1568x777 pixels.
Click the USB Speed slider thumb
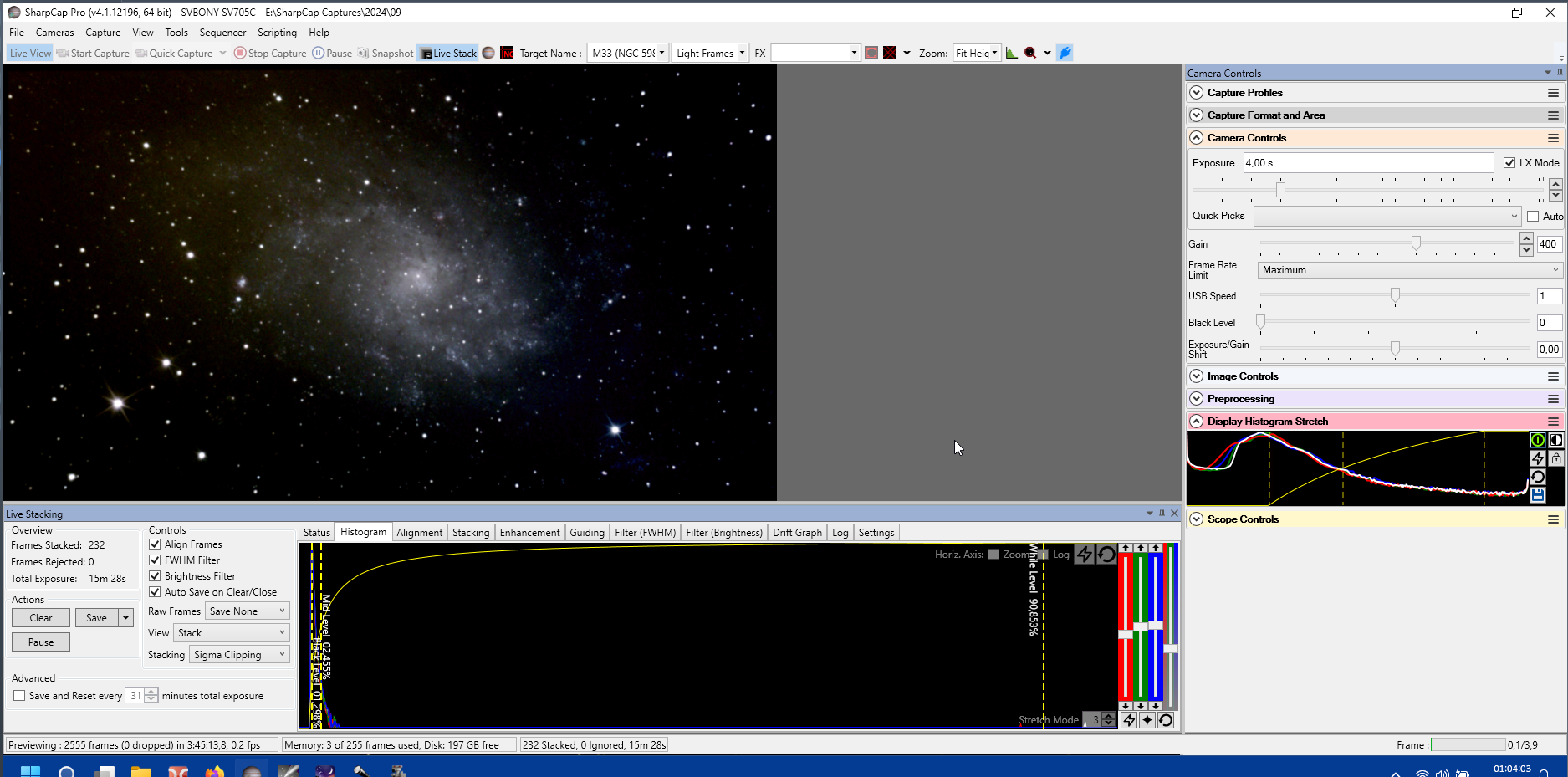(x=1395, y=295)
